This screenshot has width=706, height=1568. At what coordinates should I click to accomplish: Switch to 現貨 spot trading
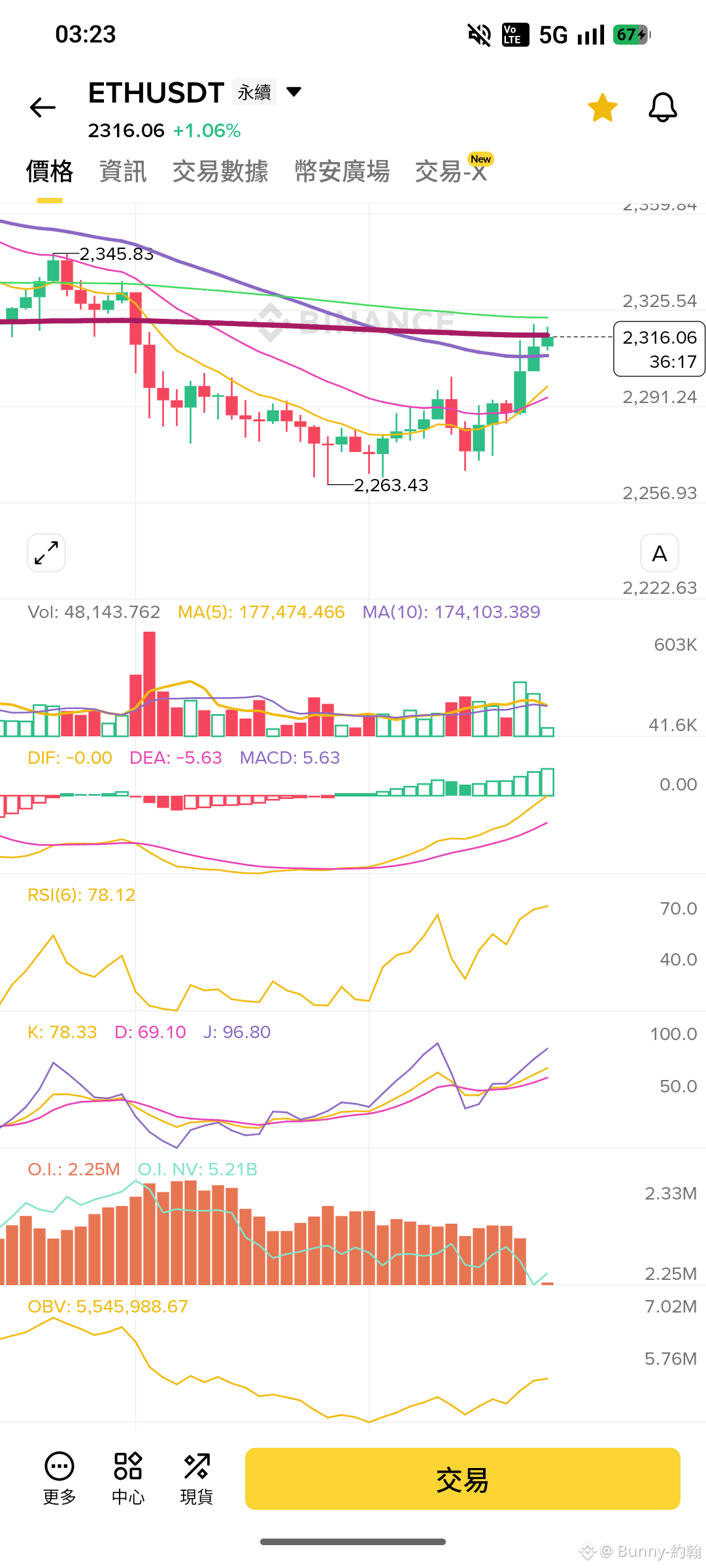point(197,1479)
